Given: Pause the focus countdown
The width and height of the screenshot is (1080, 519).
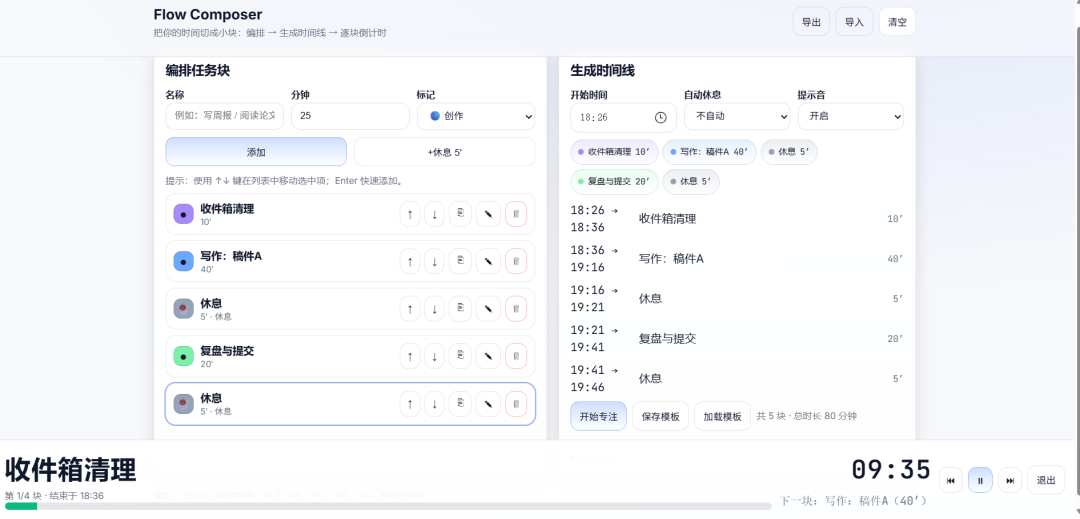Looking at the screenshot, I should 980,480.
